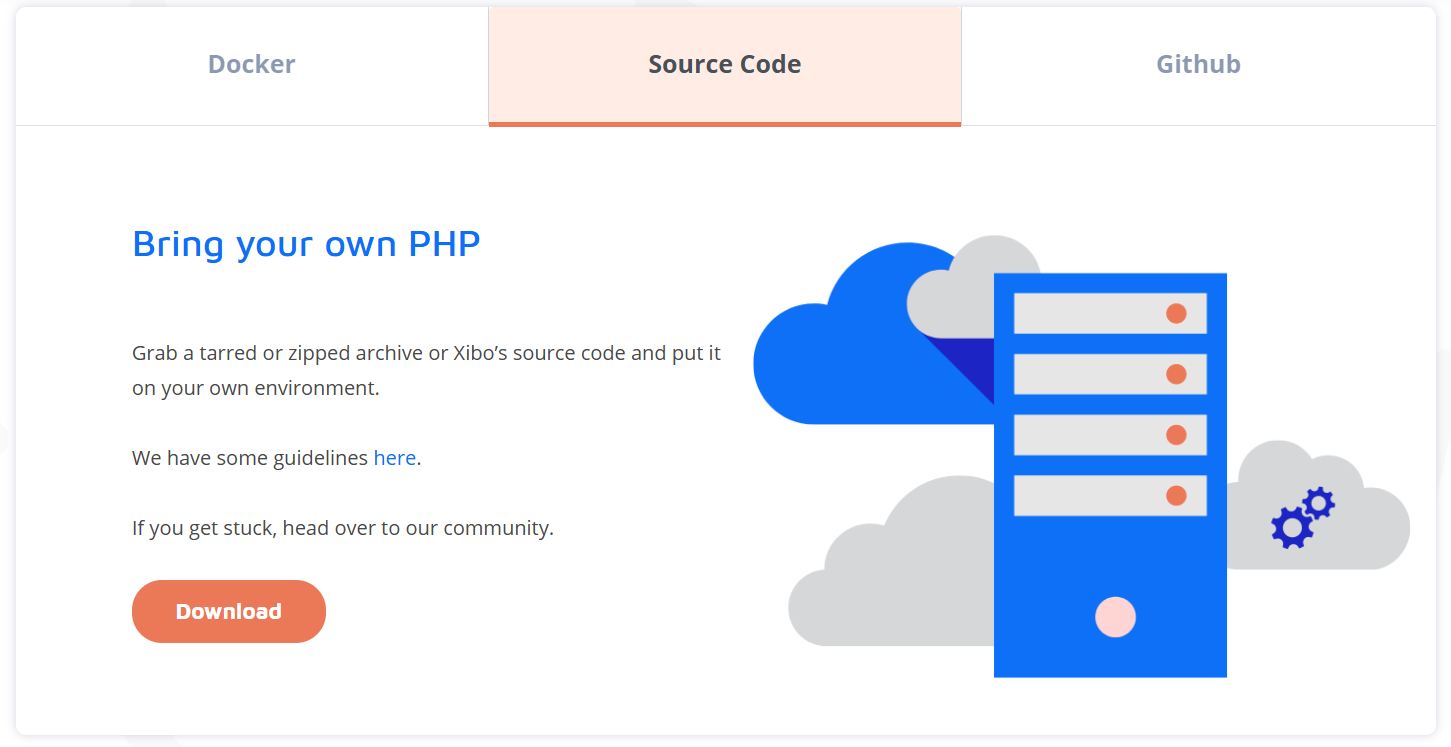The image size is (1451, 747).
Task: Follow the blue "here" guidelines link
Action: pos(394,458)
